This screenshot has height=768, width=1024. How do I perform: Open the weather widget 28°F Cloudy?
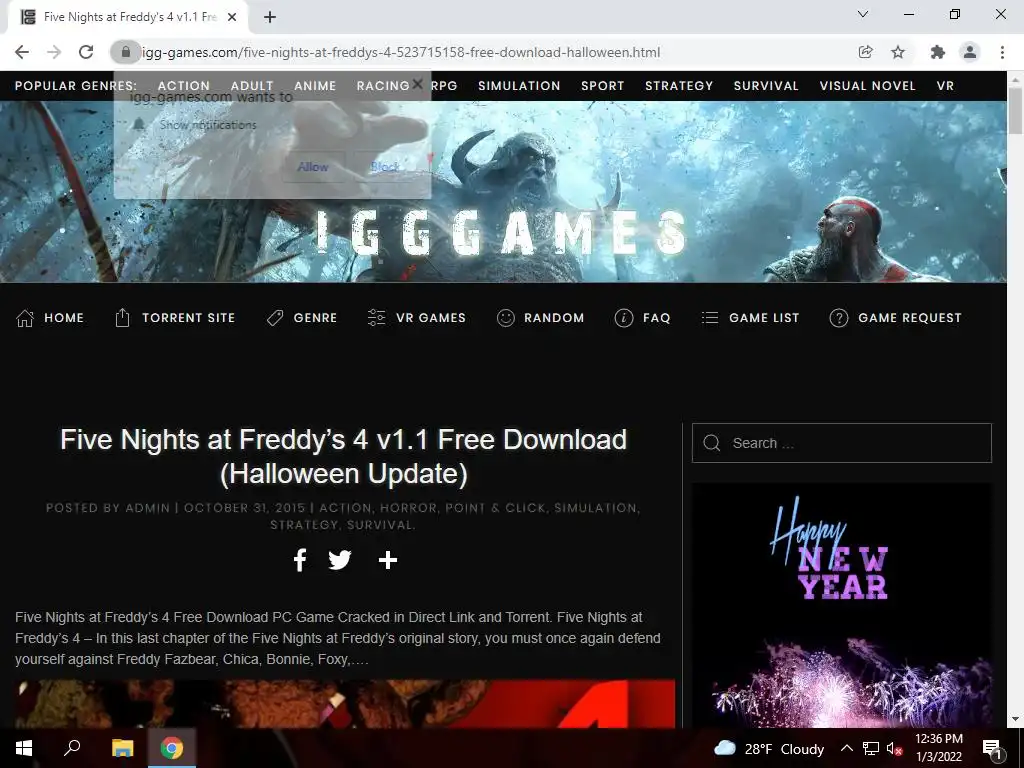(x=769, y=748)
